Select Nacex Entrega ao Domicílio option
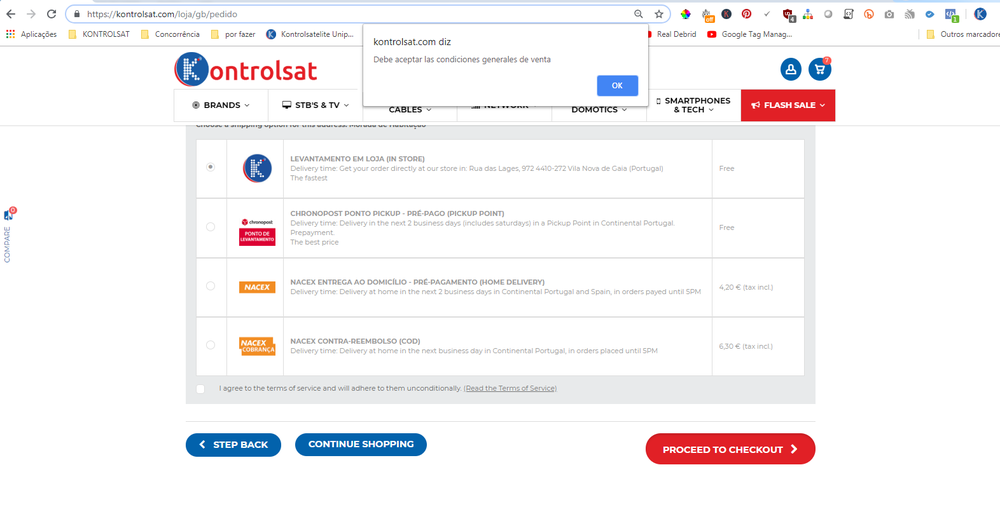This screenshot has height=526, width=1000. (210, 286)
